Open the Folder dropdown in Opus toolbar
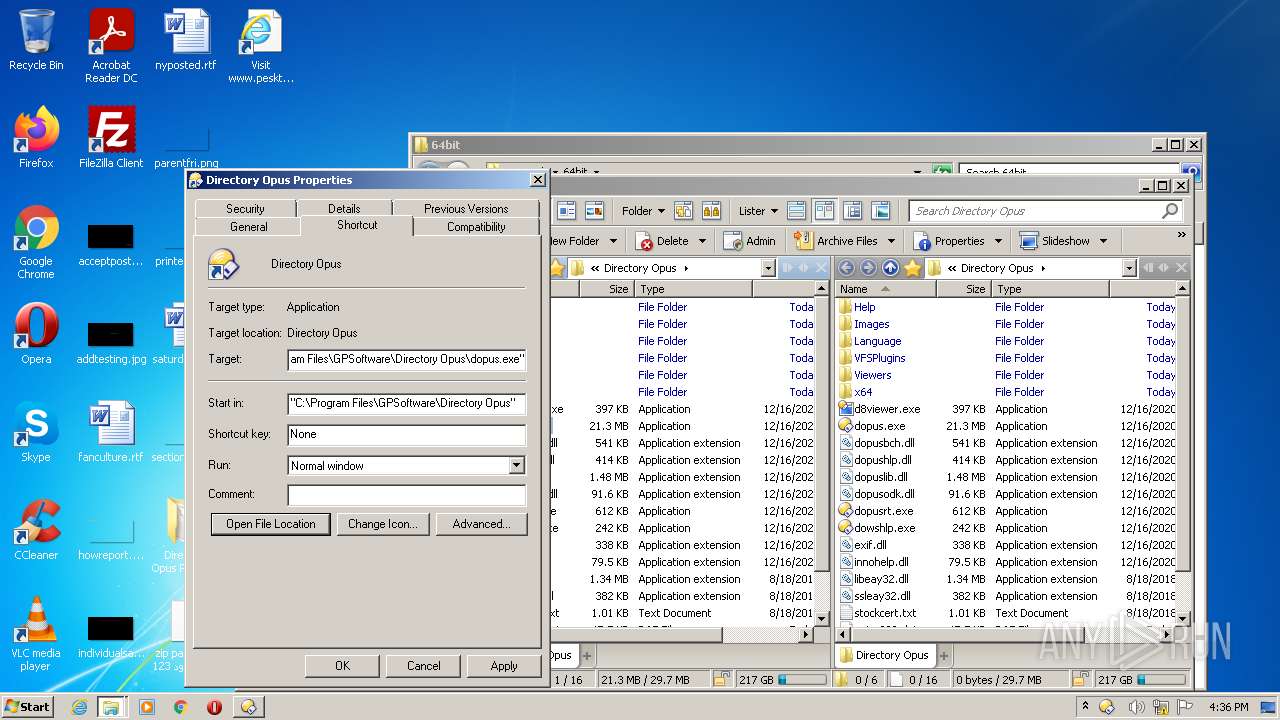This screenshot has width=1280, height=720. 643,211
